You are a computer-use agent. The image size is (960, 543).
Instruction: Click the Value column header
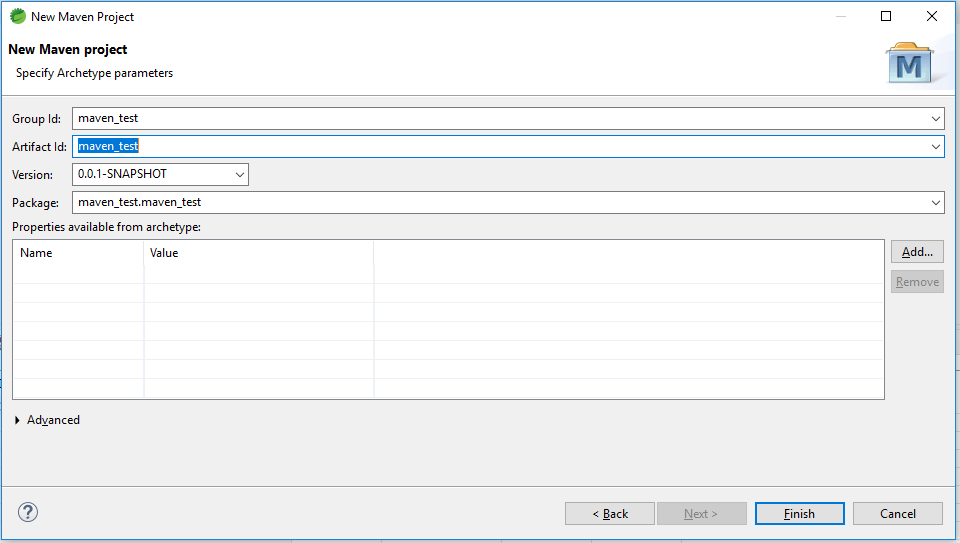pyautogui.click(x=258, y=253)
